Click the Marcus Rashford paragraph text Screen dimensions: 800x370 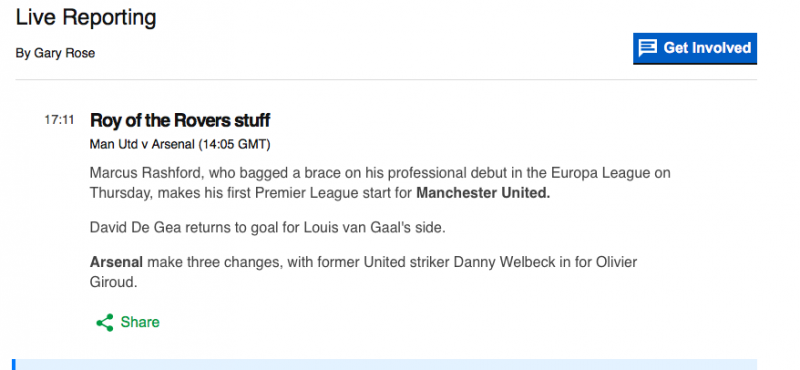tap(380, 183)
